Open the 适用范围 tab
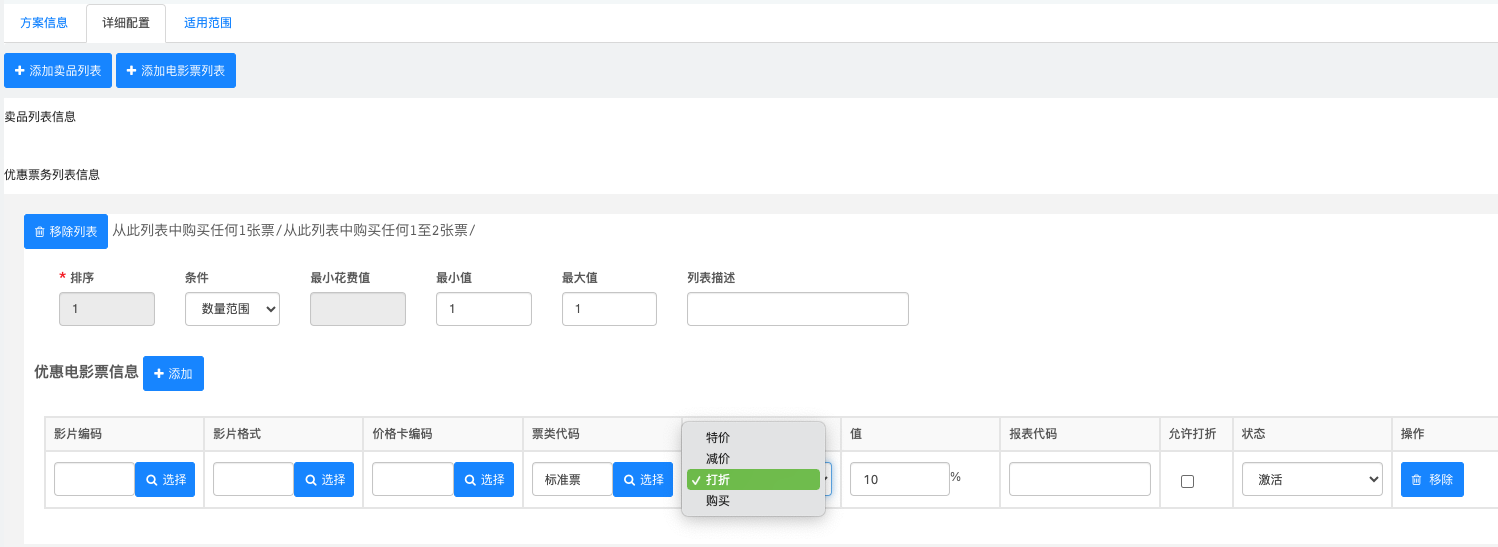This screenshot has height=547, width=1498. click(208, 23)
